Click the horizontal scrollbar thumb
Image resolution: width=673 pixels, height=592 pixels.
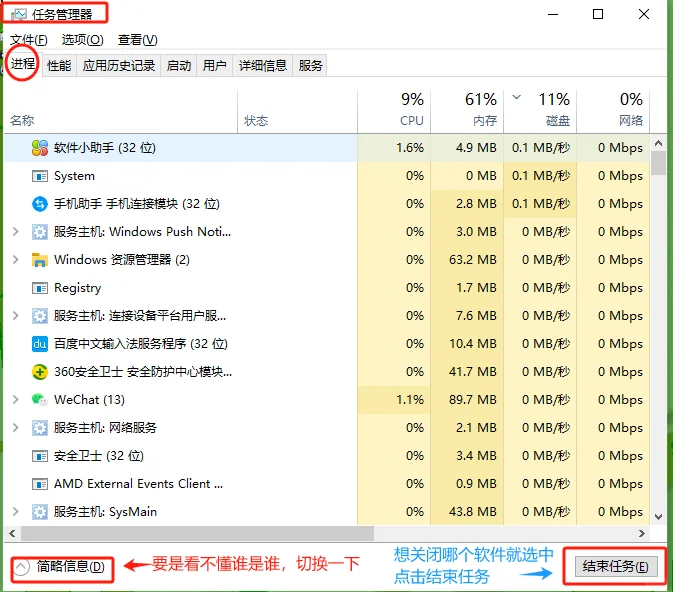click(197, 534)
